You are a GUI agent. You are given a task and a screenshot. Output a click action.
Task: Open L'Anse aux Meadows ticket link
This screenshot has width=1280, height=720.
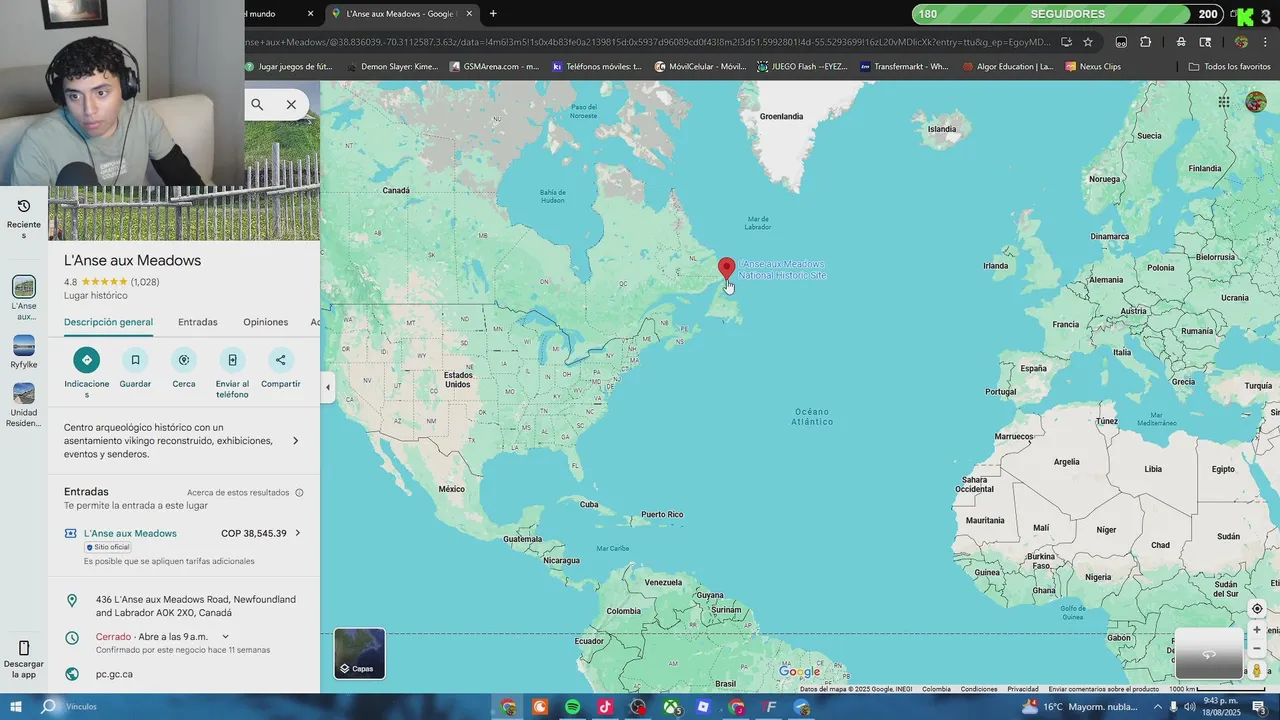click(x=130, y=533)
